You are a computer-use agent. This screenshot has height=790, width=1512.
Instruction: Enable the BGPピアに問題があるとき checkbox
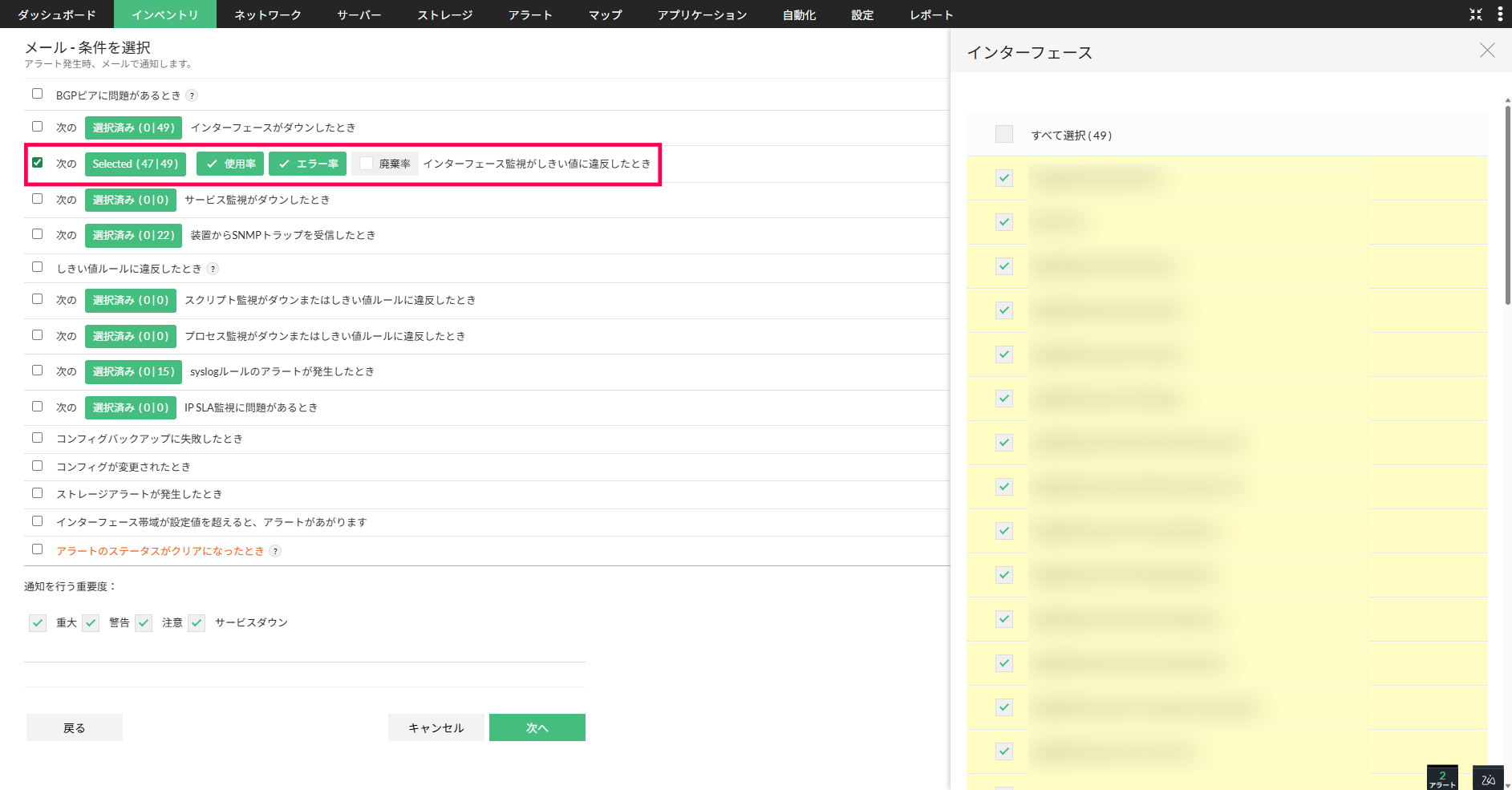tap(37, 94)
